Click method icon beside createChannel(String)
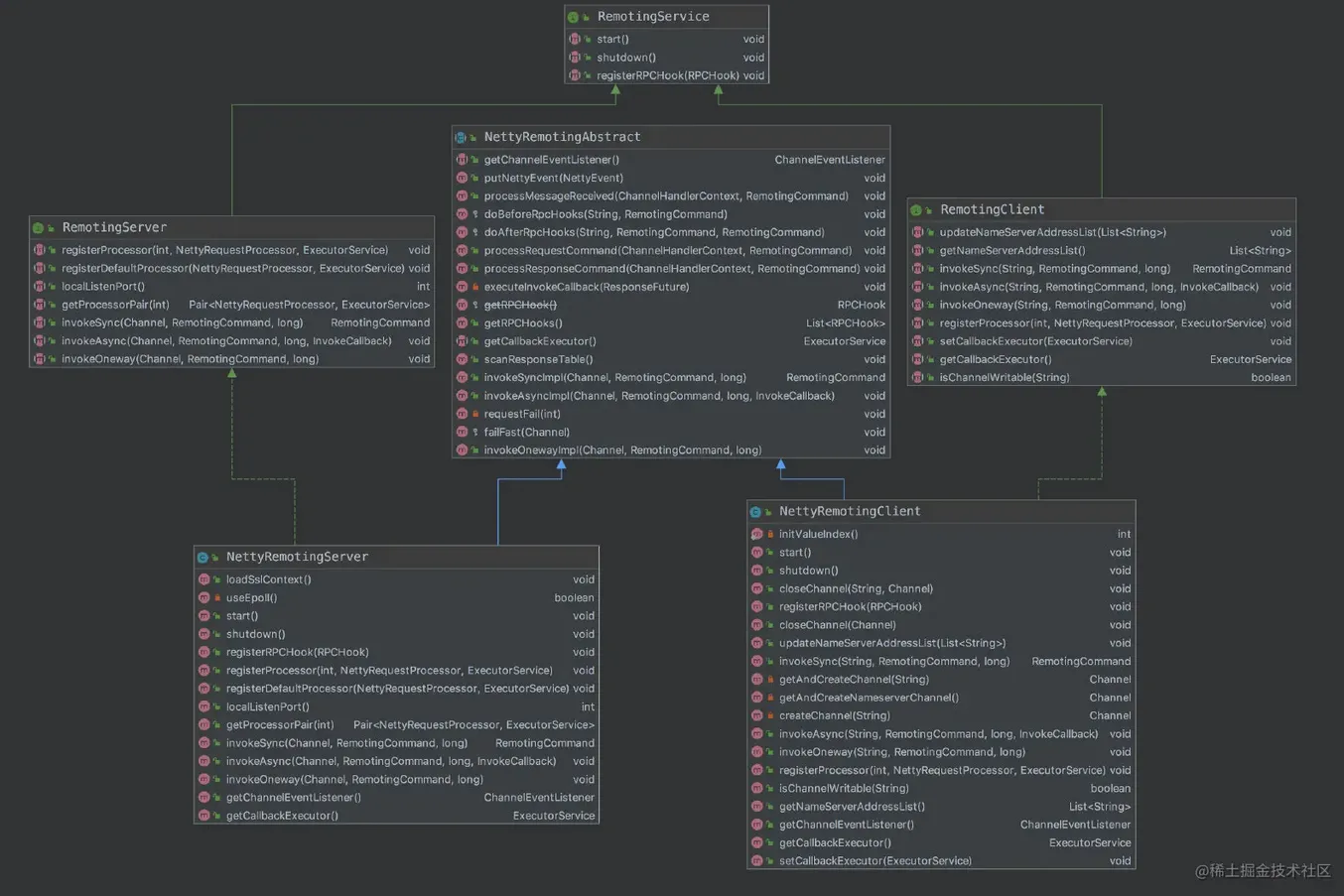This screenshot has width=1344, height=896. [756, 715]
